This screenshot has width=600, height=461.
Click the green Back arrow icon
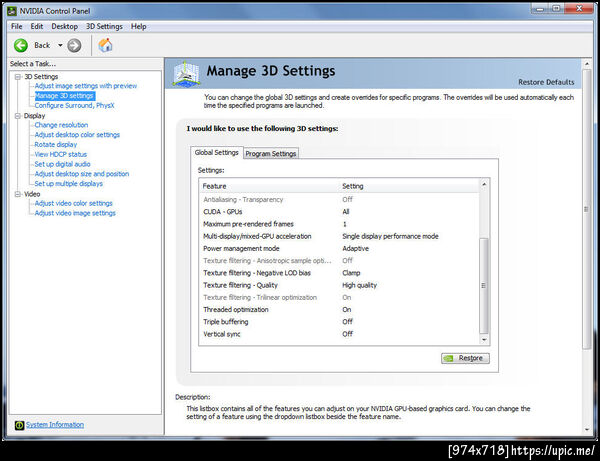tap(21, 46)
